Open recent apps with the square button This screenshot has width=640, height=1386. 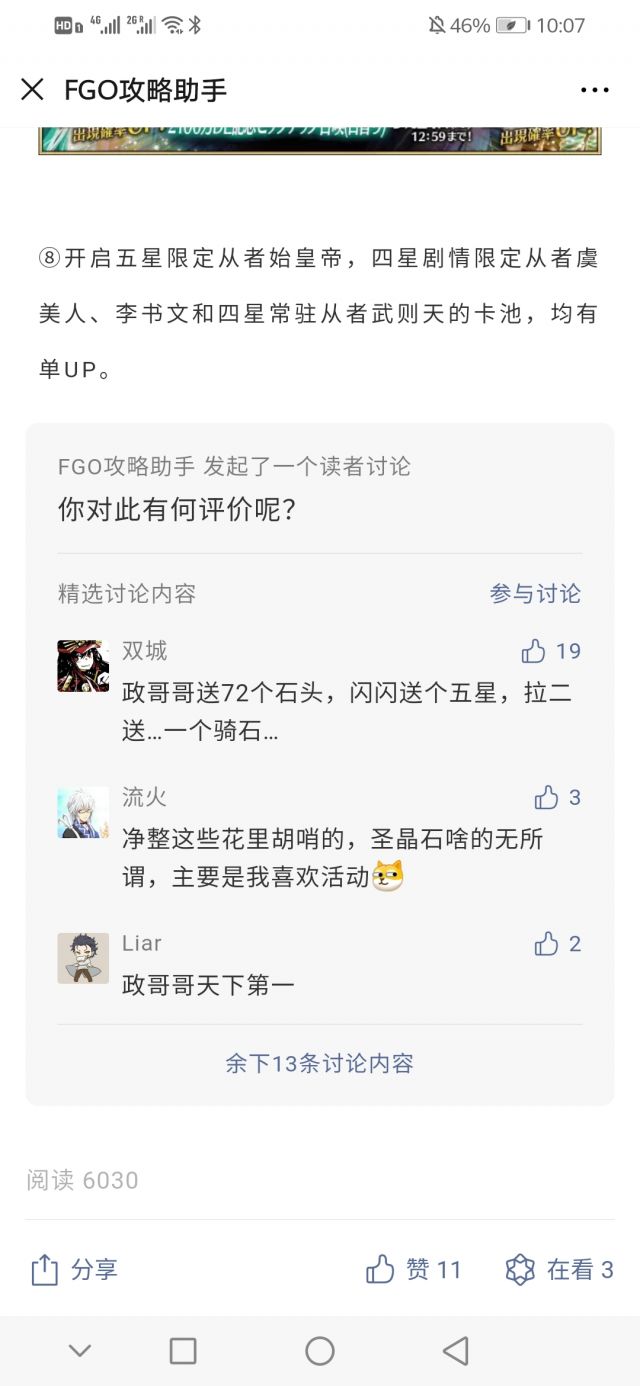(183, 1351)
